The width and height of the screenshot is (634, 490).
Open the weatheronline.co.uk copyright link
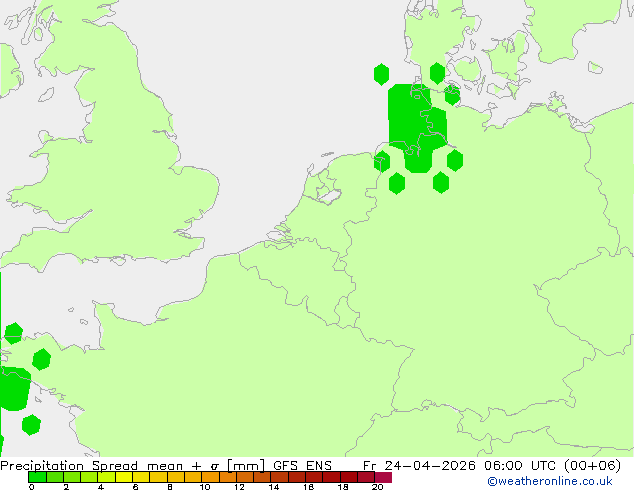pyautogui.click(x=550, y=481)
